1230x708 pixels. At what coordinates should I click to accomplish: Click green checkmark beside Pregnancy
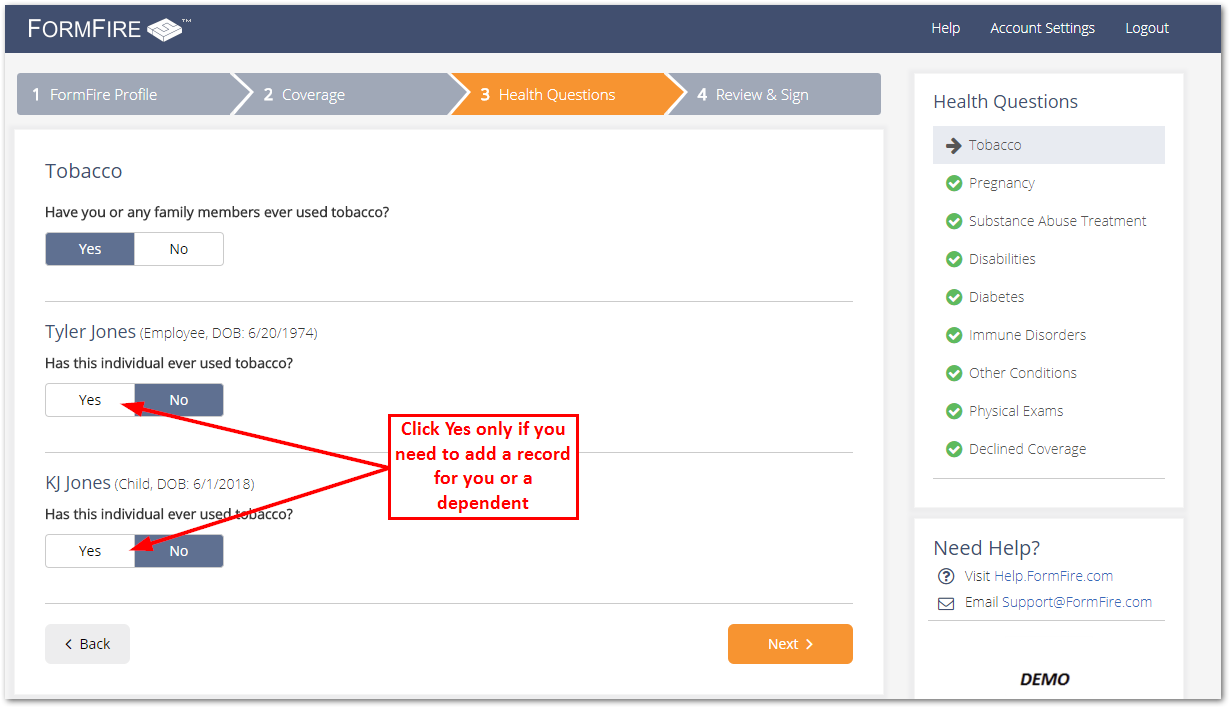953,183
